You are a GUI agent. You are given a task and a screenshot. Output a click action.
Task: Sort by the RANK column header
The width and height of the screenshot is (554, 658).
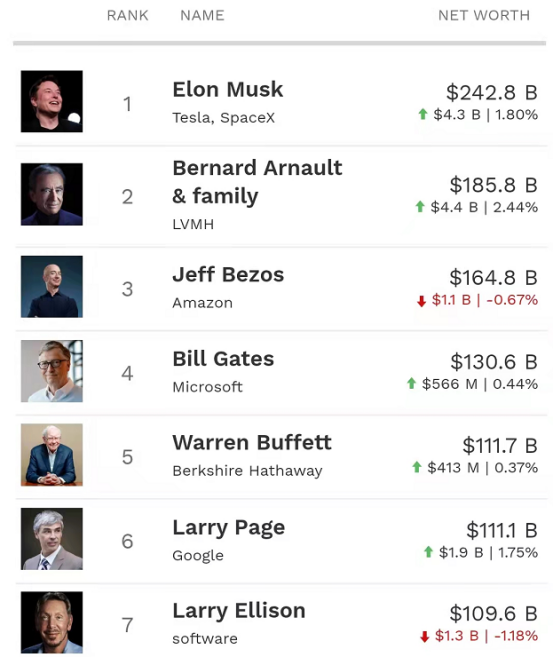click(128, 16)
